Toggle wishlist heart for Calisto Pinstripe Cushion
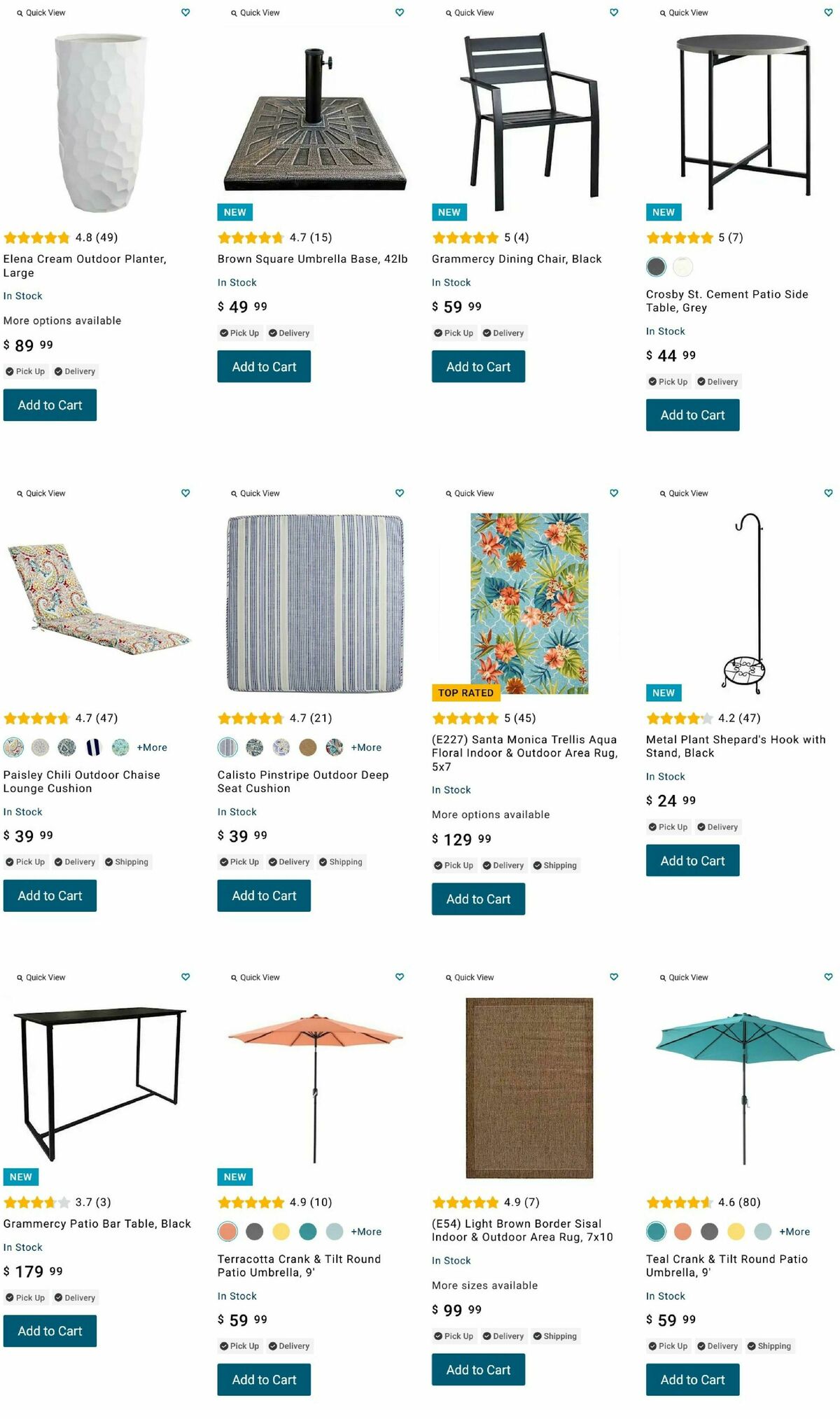 point(400,493)
